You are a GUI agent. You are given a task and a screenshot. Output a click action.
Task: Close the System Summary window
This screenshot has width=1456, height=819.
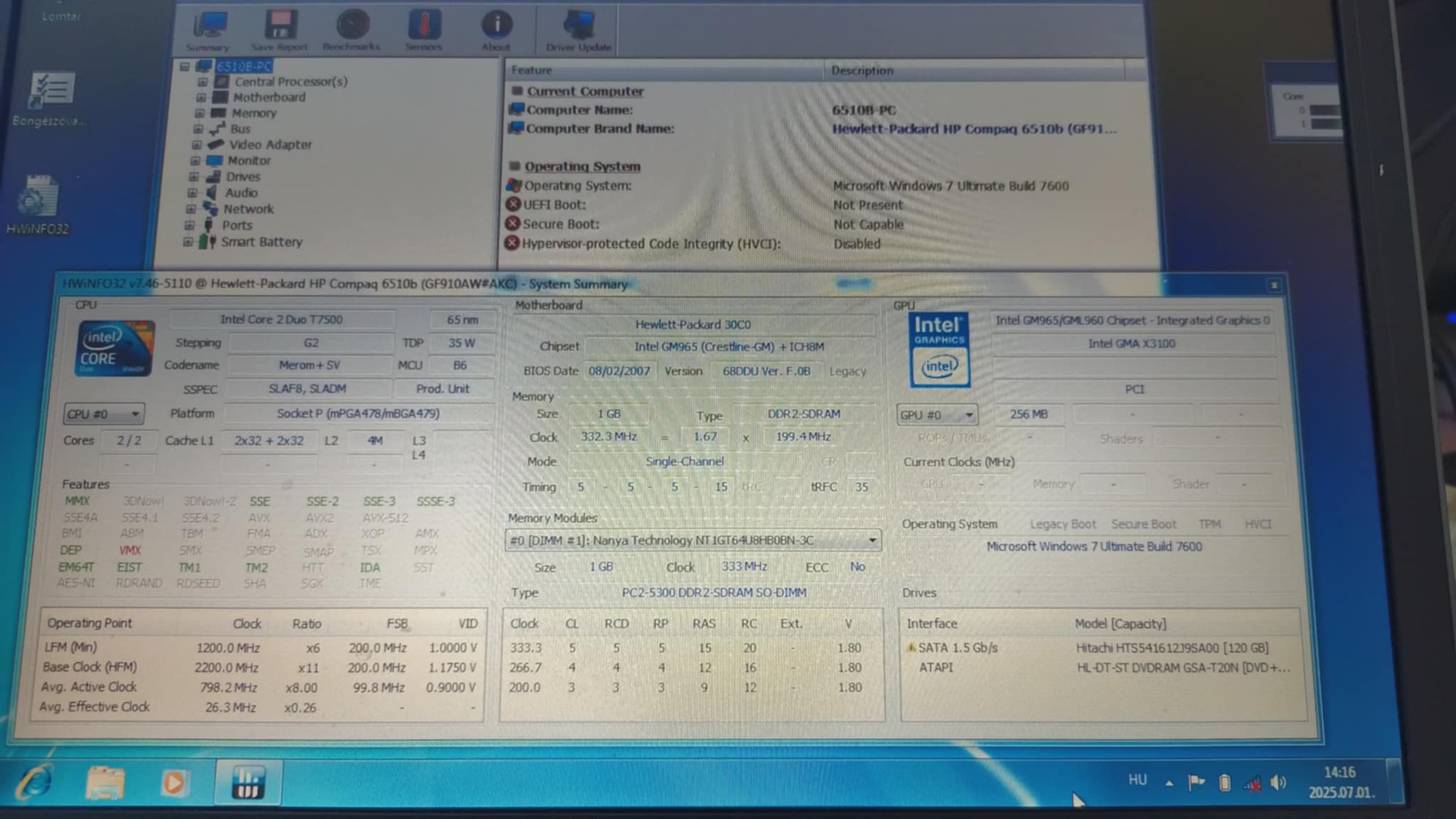1274,285
